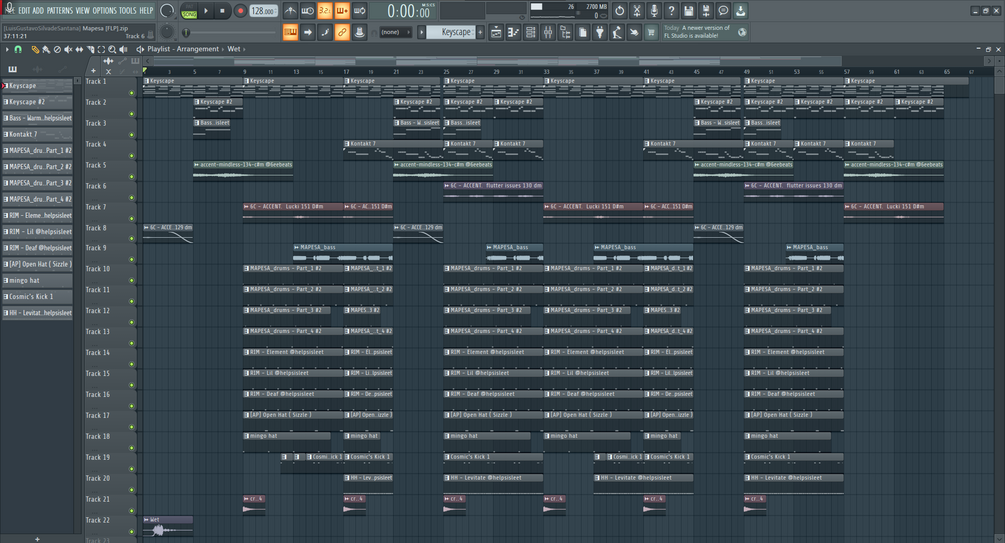
Task: Click the main volume knob
Action: 167,11
